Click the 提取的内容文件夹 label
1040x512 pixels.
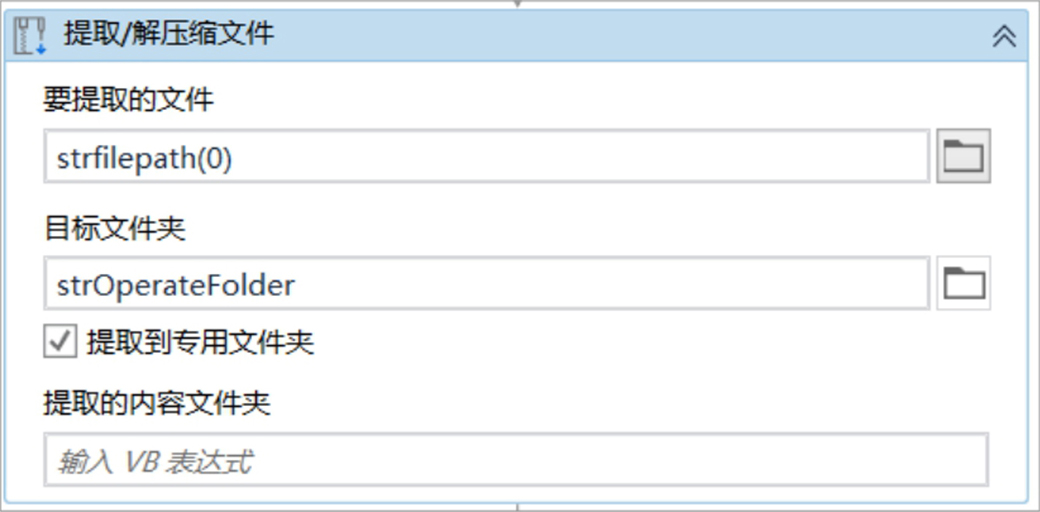tap(157, 402)
